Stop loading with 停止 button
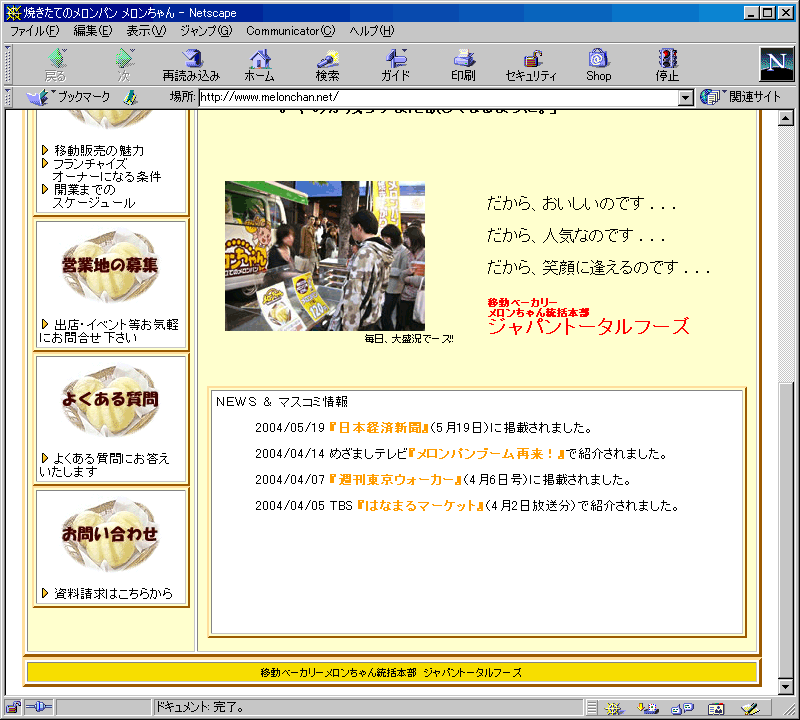The image size is (800, 720). pyautogui.click(x=667, y=65)
